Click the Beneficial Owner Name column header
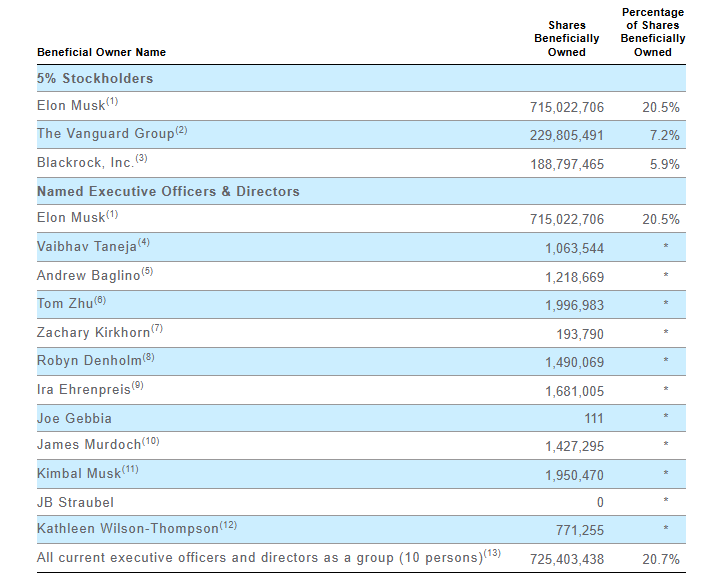The image size is (711, 588). tap(101, 52)
